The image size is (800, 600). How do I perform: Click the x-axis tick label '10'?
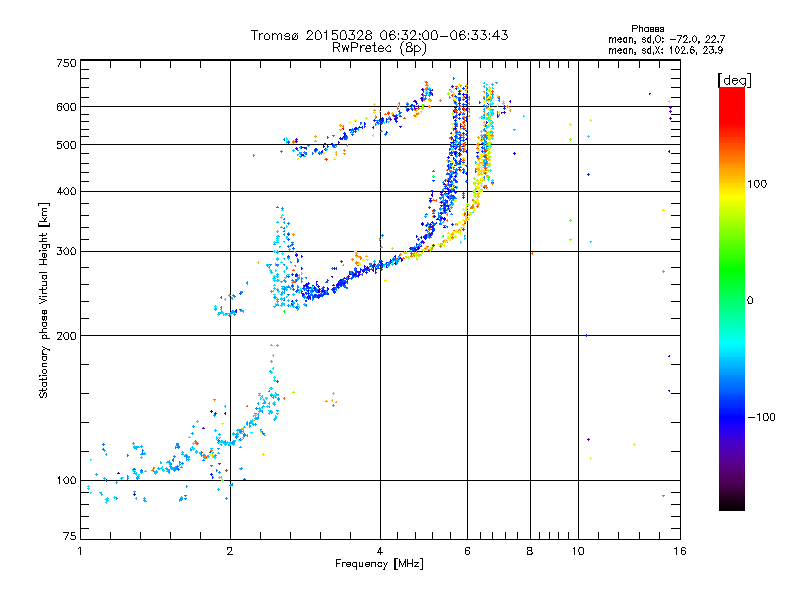click(578, 551)
